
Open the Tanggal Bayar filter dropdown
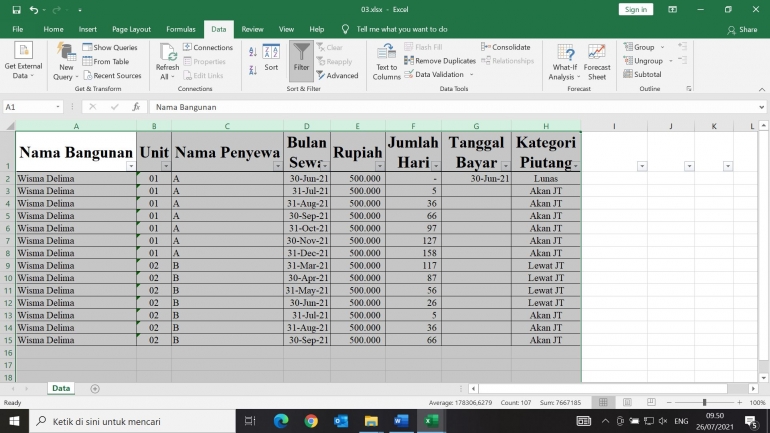(x=505, y=166)
